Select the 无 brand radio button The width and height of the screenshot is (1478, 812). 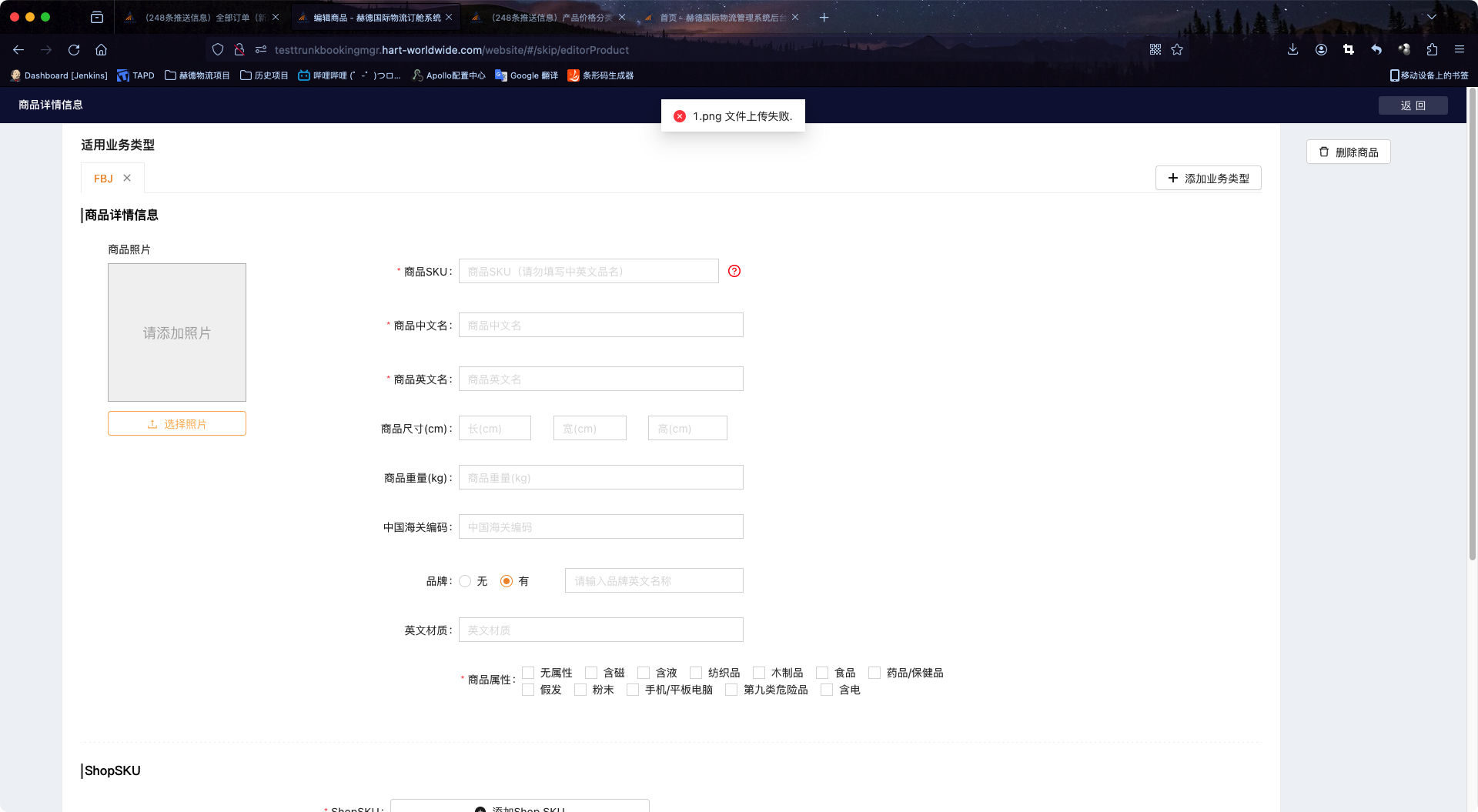pyautogui.click(x=465, y=581)
